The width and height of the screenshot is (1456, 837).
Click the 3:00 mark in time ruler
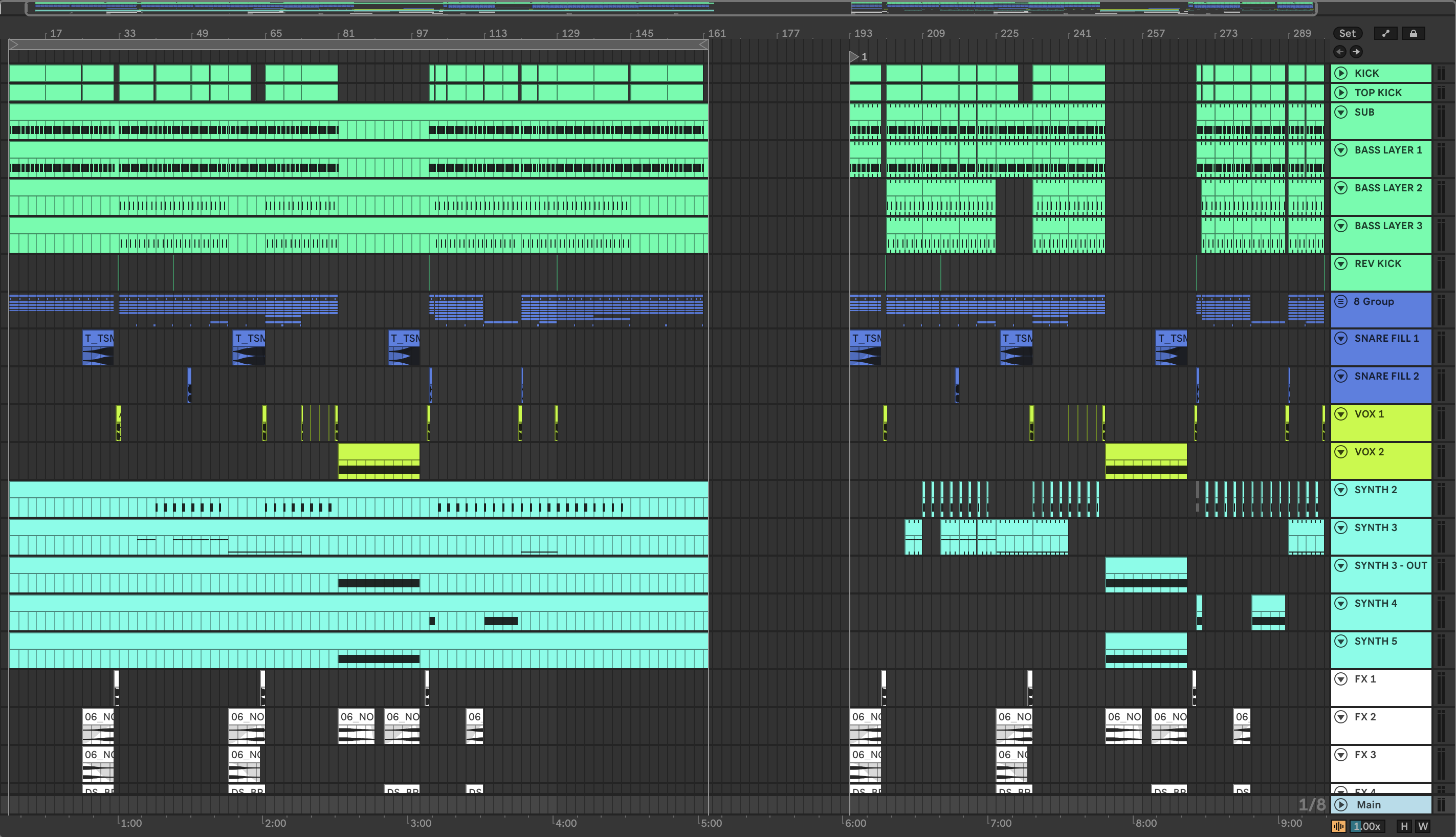pyautogui.click(x=420, y=823)
